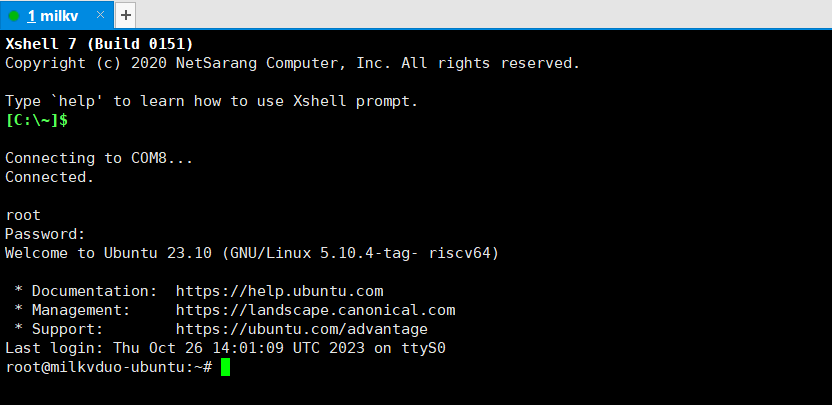The image size is (832, 405).
Task: Click the Documentation: label in the banner
Action: coord(94,291)
